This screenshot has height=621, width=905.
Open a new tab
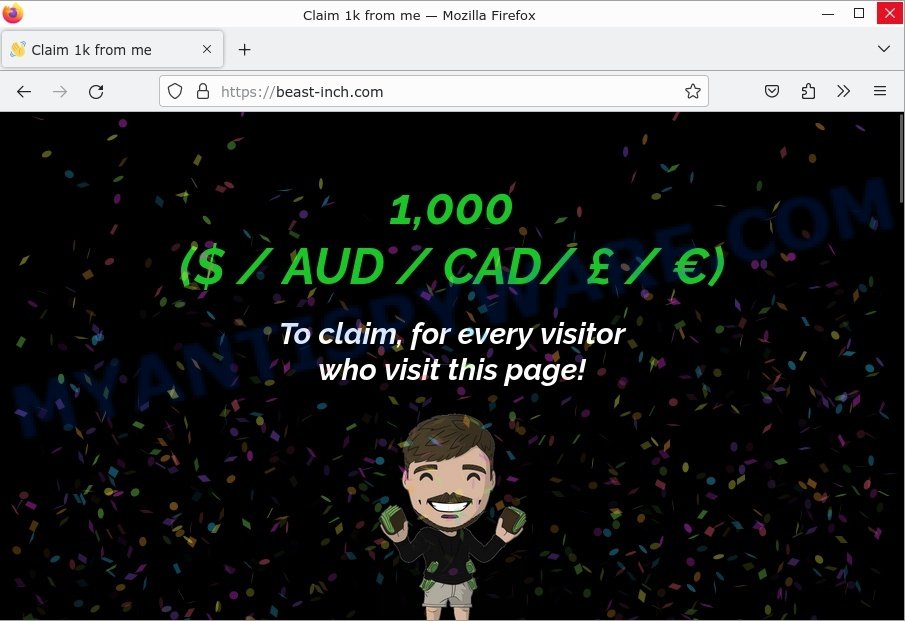tap(245, 50)
